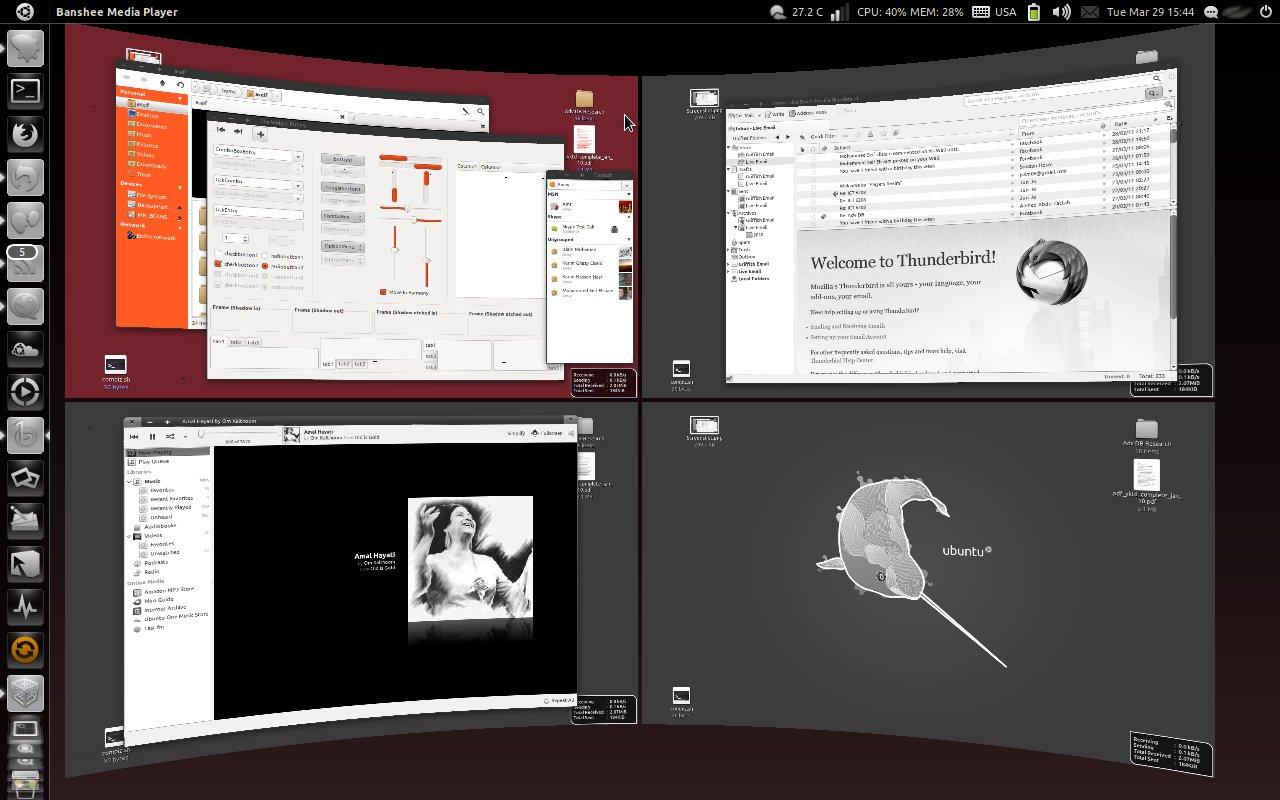Image resolution: width=1280 pixels, height=800 pixels.
Task: Toggle Quick Filter in Thunderbird
Action: point(822,136)
